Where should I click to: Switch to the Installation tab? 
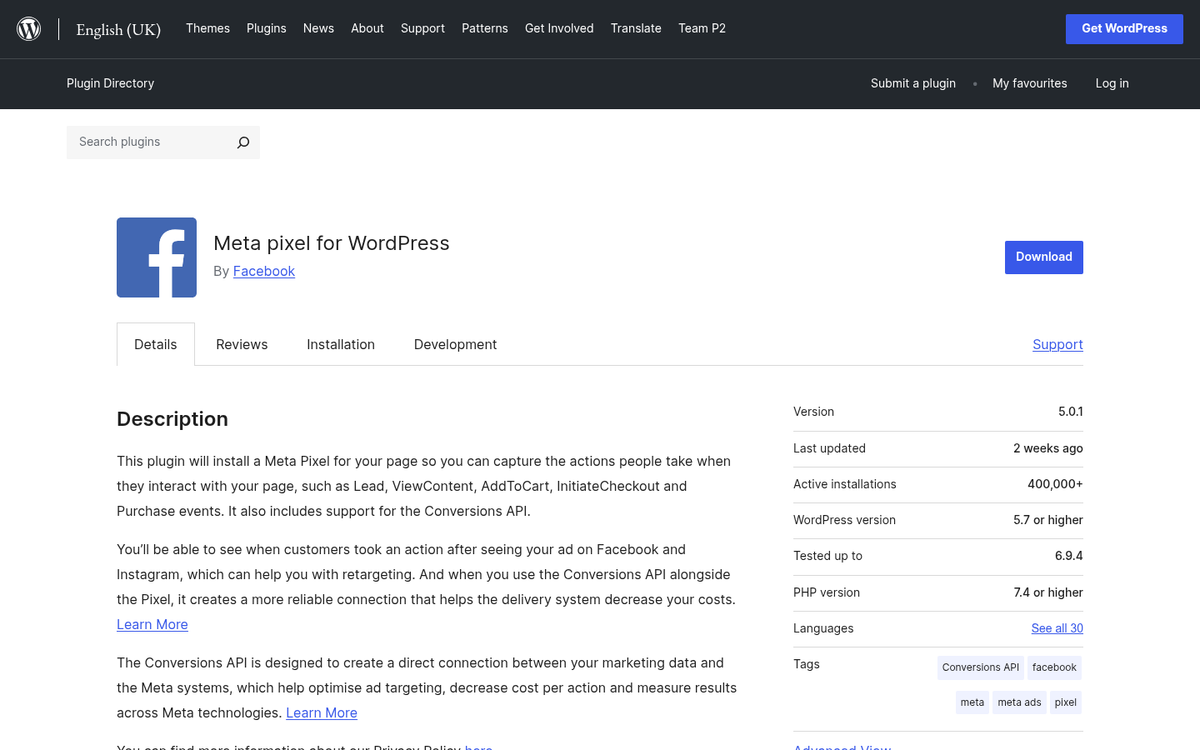click(340, 344)
